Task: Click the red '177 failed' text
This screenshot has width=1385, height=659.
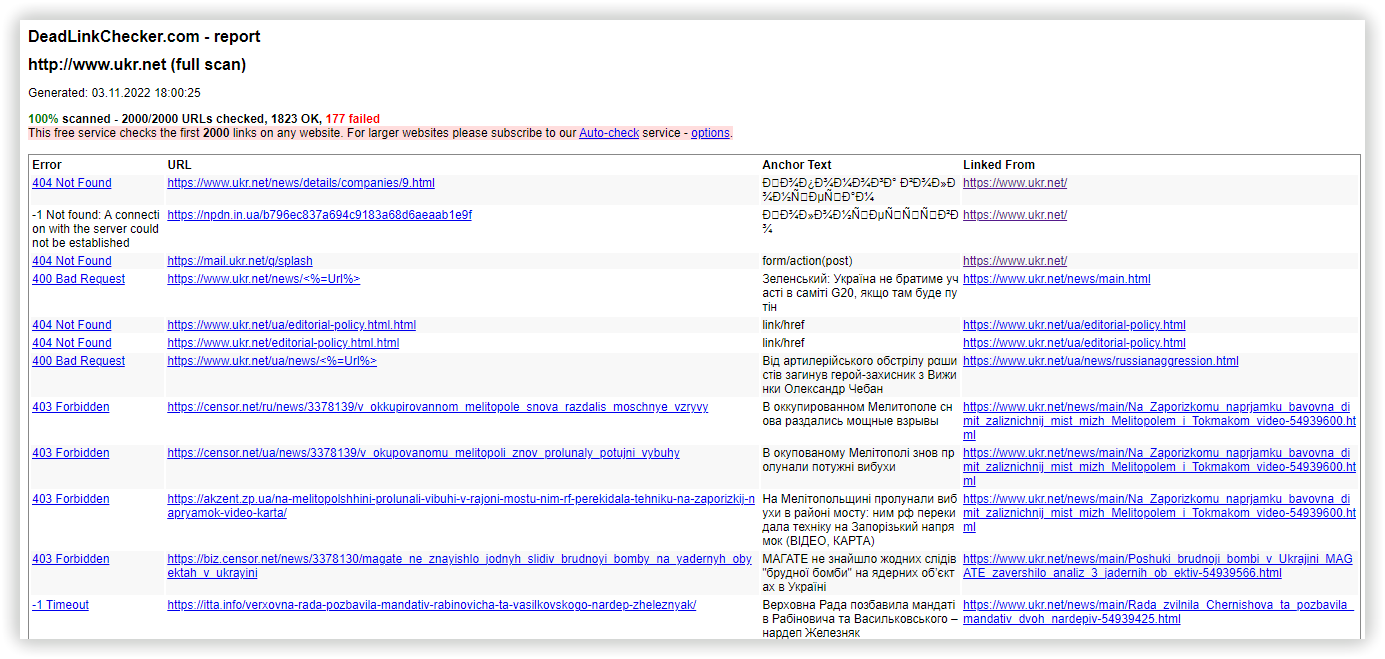Action: (352, 119)
